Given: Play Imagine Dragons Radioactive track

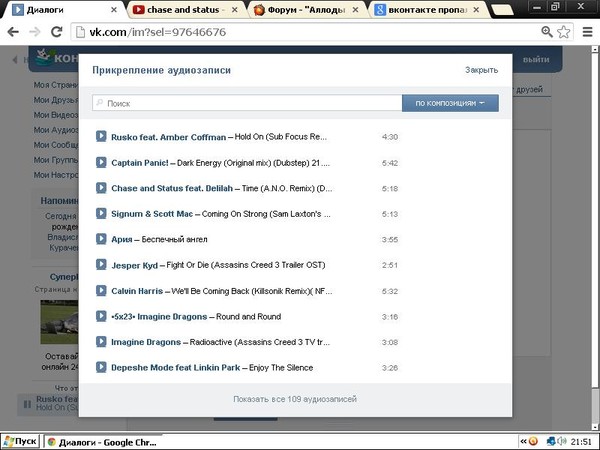Looking at the screenshot, I should point(101,342).
